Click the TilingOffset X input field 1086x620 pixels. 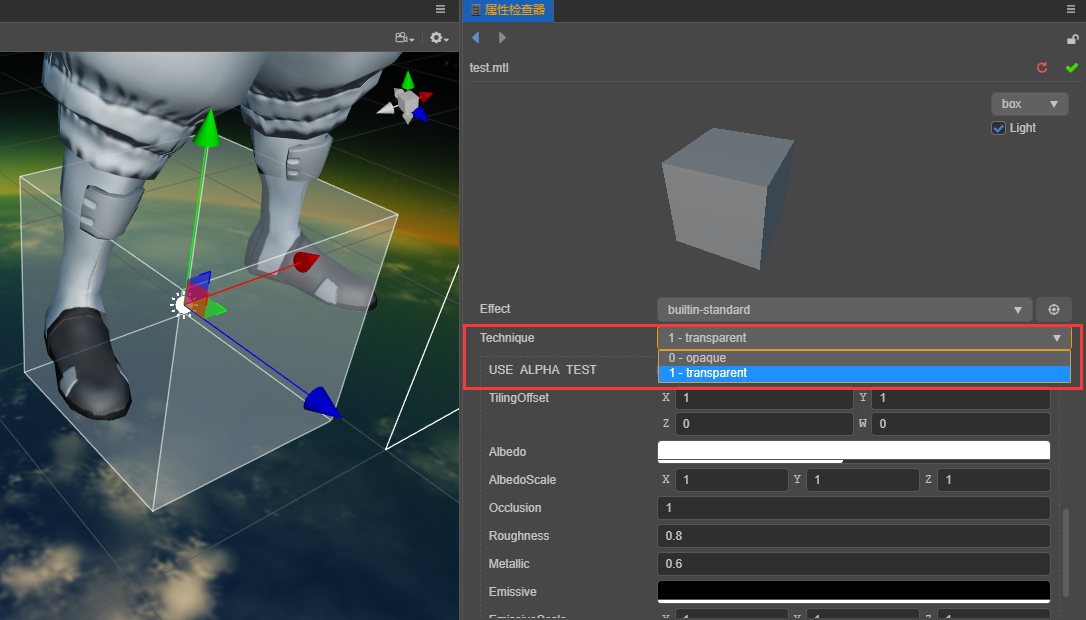click(x=764, y=398)
